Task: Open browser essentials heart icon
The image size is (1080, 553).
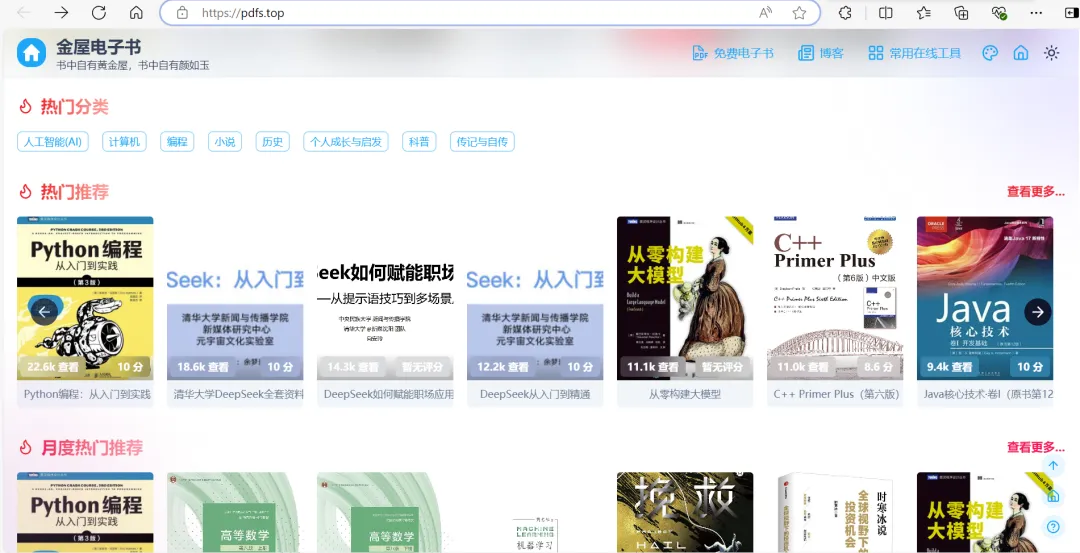Action: 999,12
